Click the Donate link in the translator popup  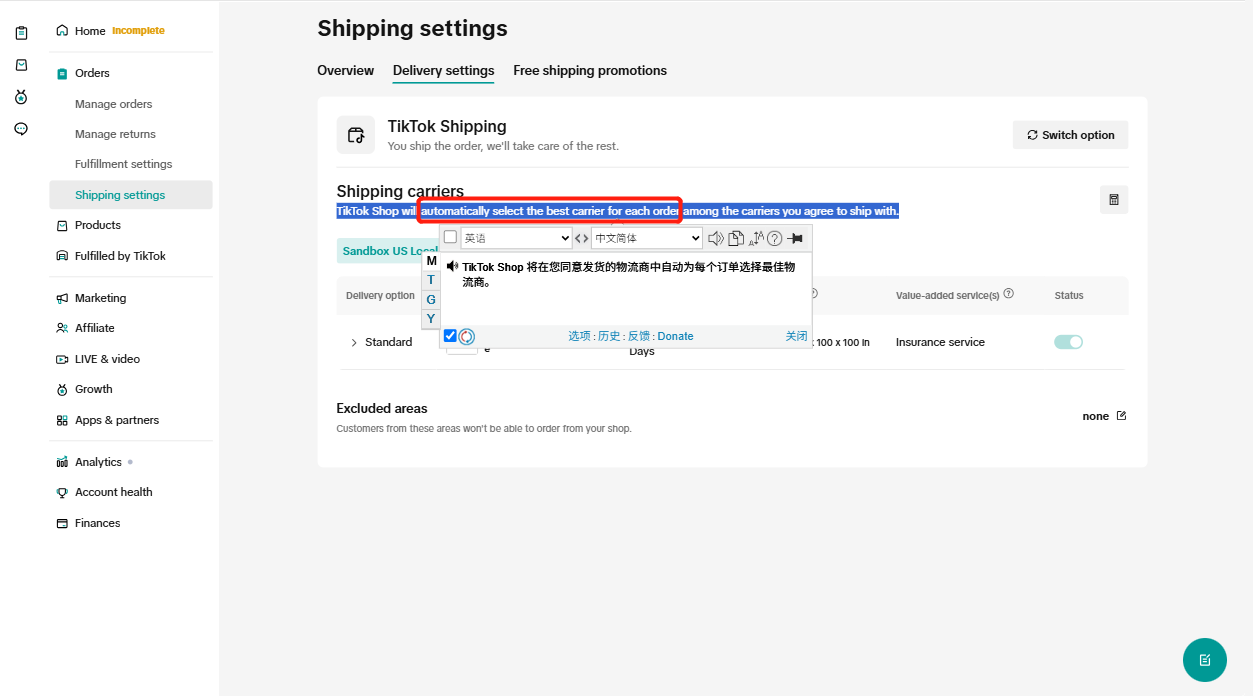pos(675,336)
